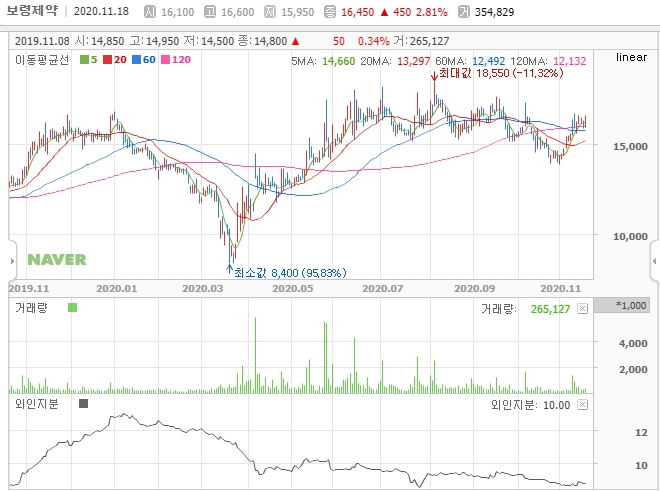
Task: Click the low price (저) icon in header
Action: coord(270,12)
